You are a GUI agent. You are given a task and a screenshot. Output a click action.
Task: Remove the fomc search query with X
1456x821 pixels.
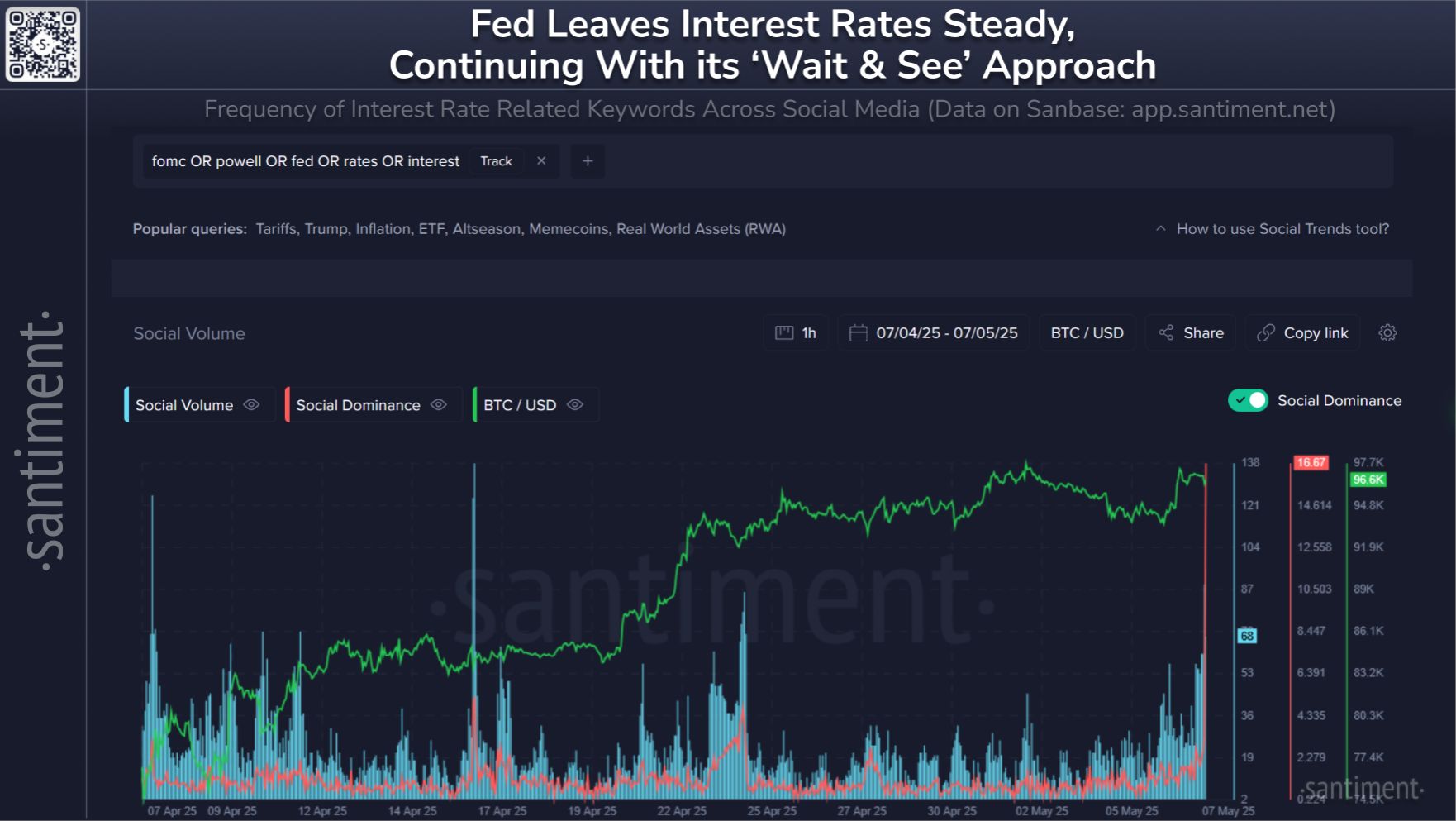coord(541,161)
